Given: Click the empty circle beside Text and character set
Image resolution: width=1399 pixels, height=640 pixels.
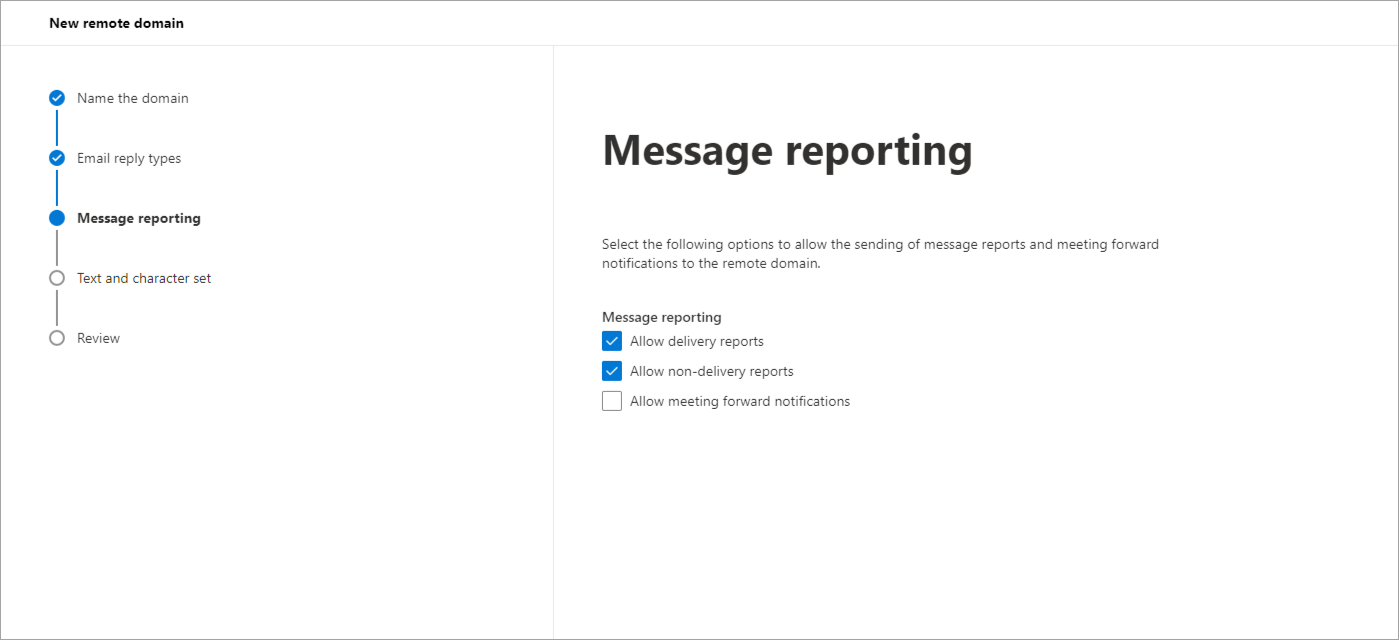Looking at the screenshot, I should 57,278.
